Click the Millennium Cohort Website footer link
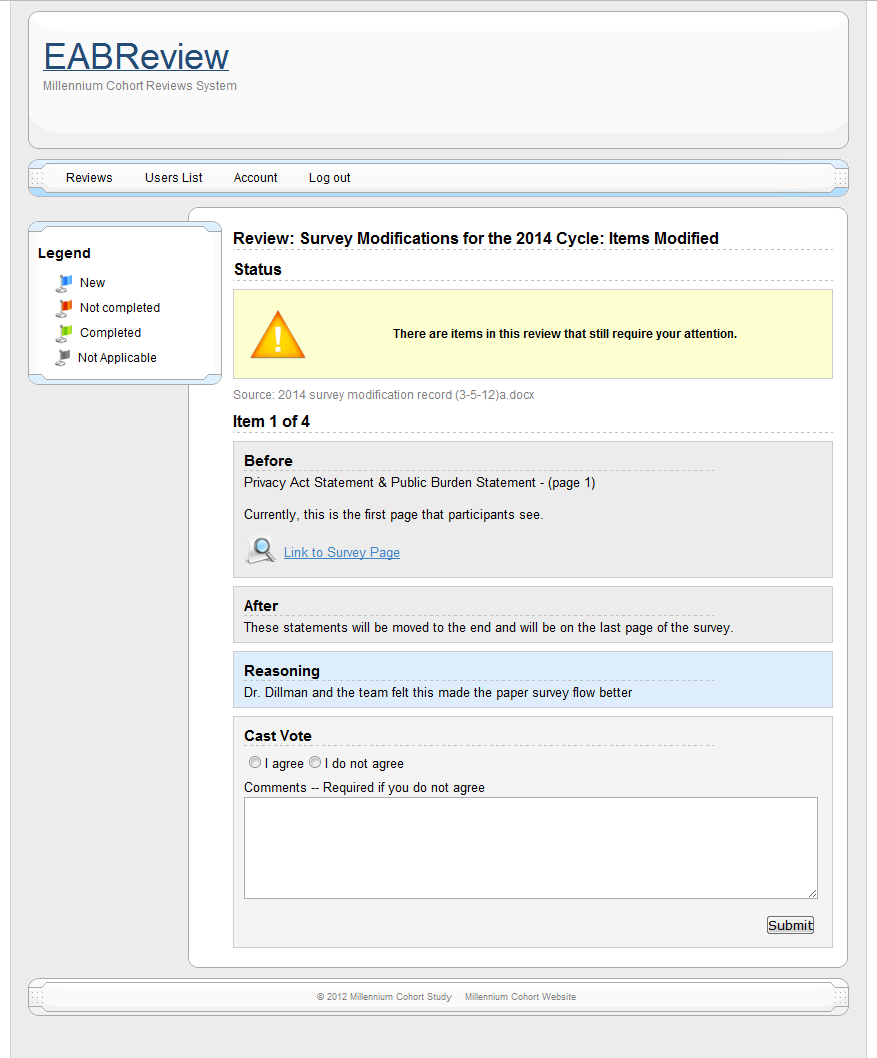This screenshot has height=1058, width=877. [520, 997]
